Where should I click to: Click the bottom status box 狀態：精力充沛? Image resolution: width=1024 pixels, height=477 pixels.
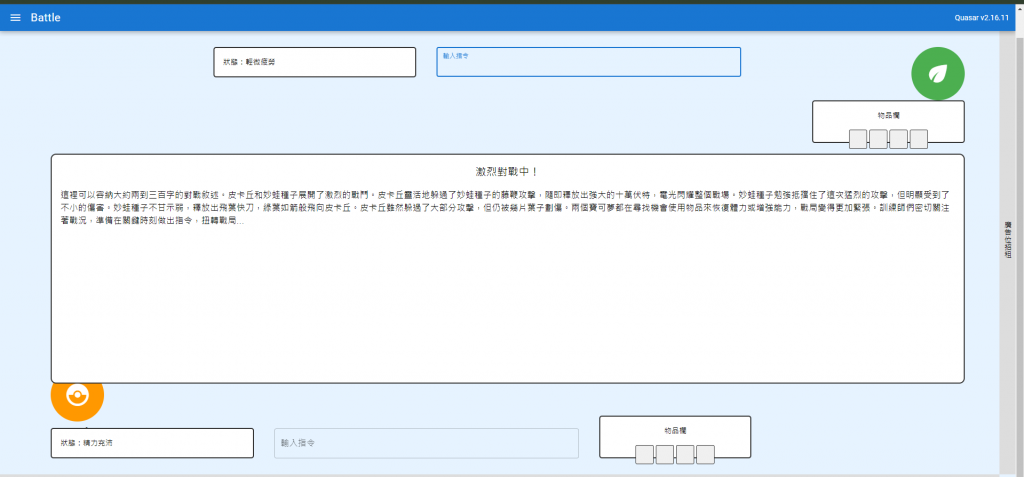152,443
